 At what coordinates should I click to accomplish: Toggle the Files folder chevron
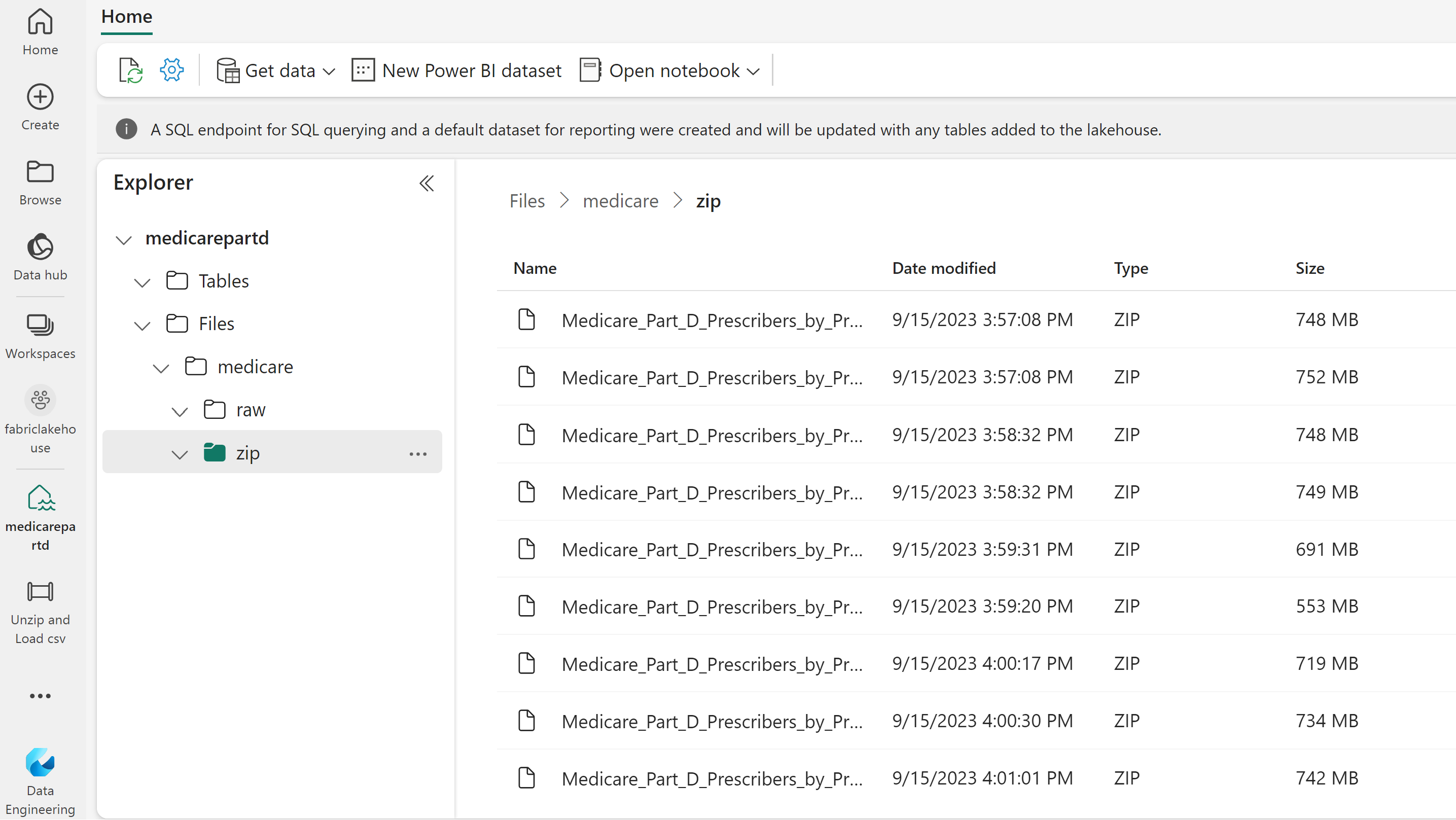143,325
